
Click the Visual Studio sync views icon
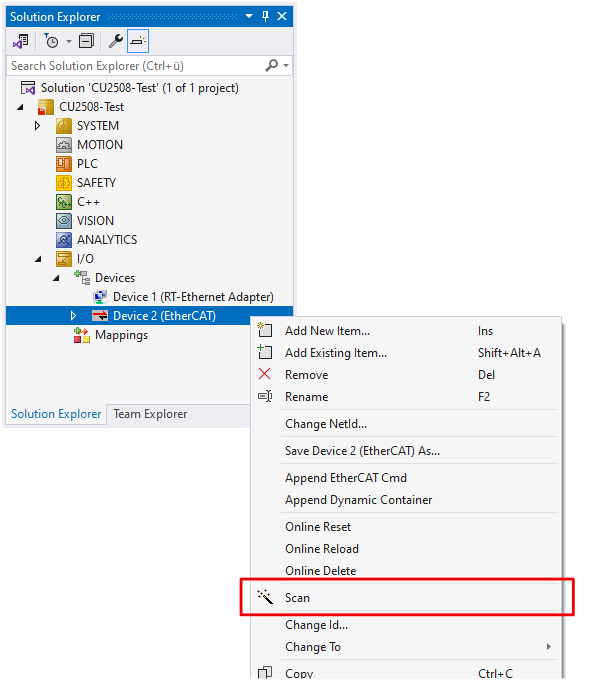20,41
